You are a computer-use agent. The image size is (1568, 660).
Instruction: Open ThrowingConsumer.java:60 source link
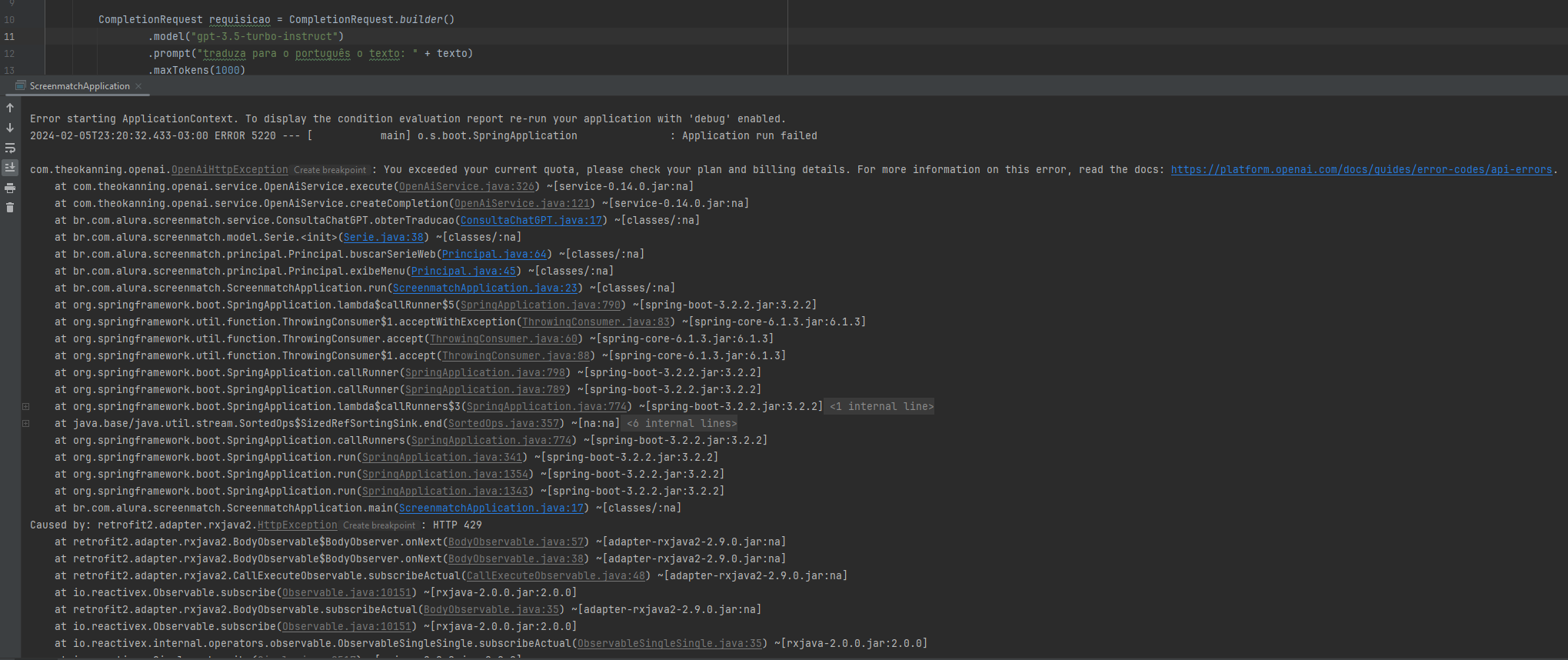503,338
